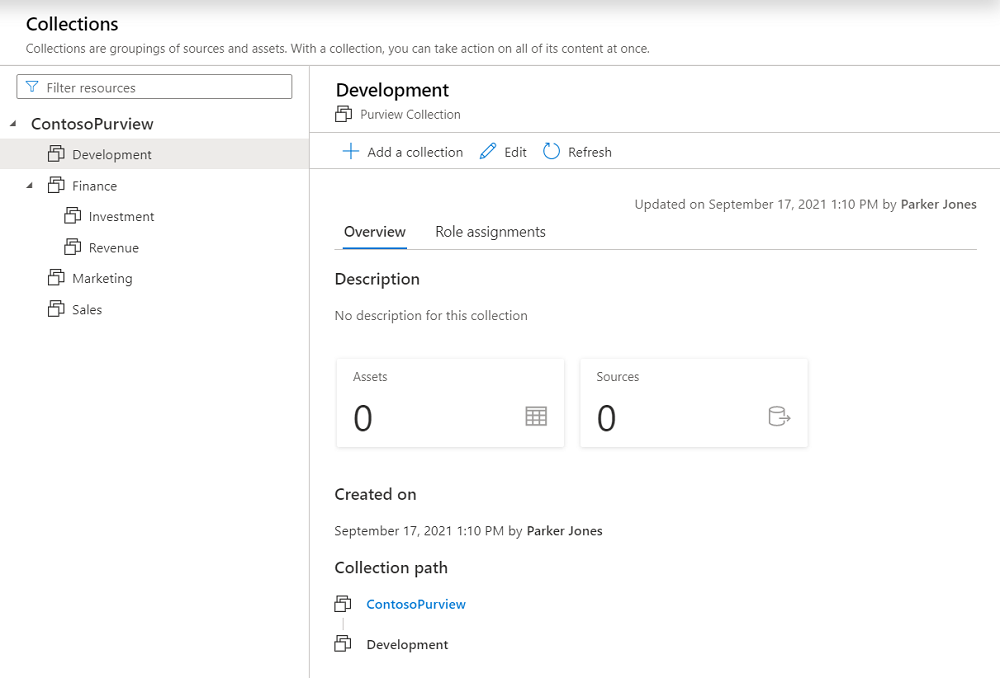The width and height of the screenshot is (1000, 678).
Task: Click the table icon in the Assets card
Action: 536,415
